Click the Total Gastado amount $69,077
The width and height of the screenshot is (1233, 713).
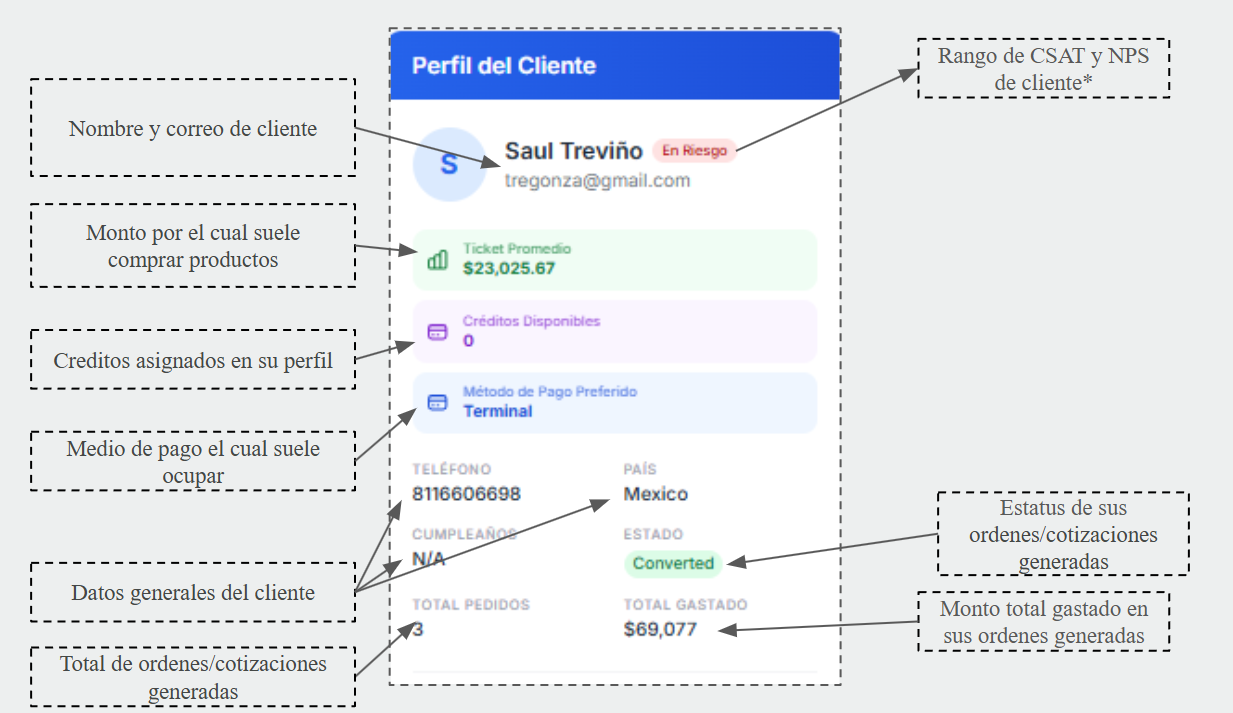click(x=660, y=629)
